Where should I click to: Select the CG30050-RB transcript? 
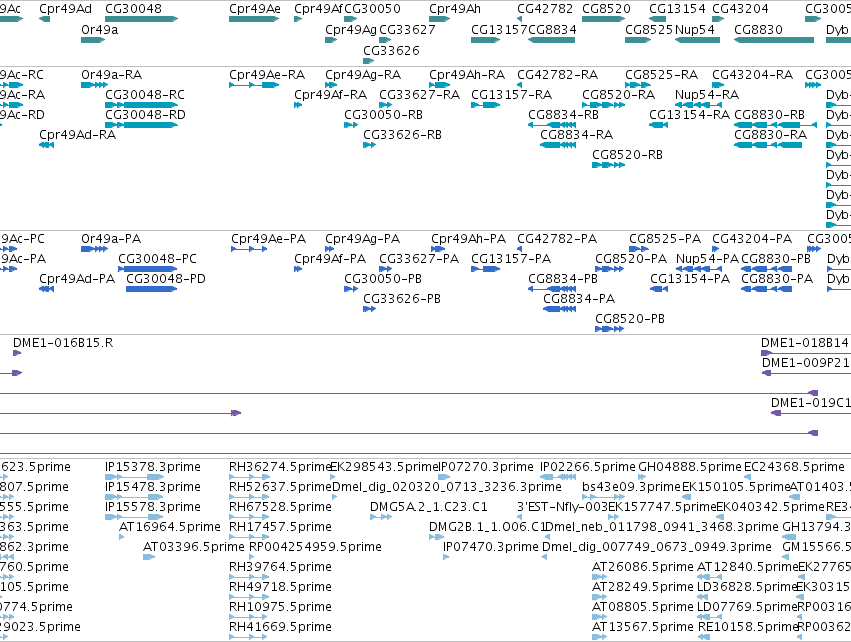383,115
